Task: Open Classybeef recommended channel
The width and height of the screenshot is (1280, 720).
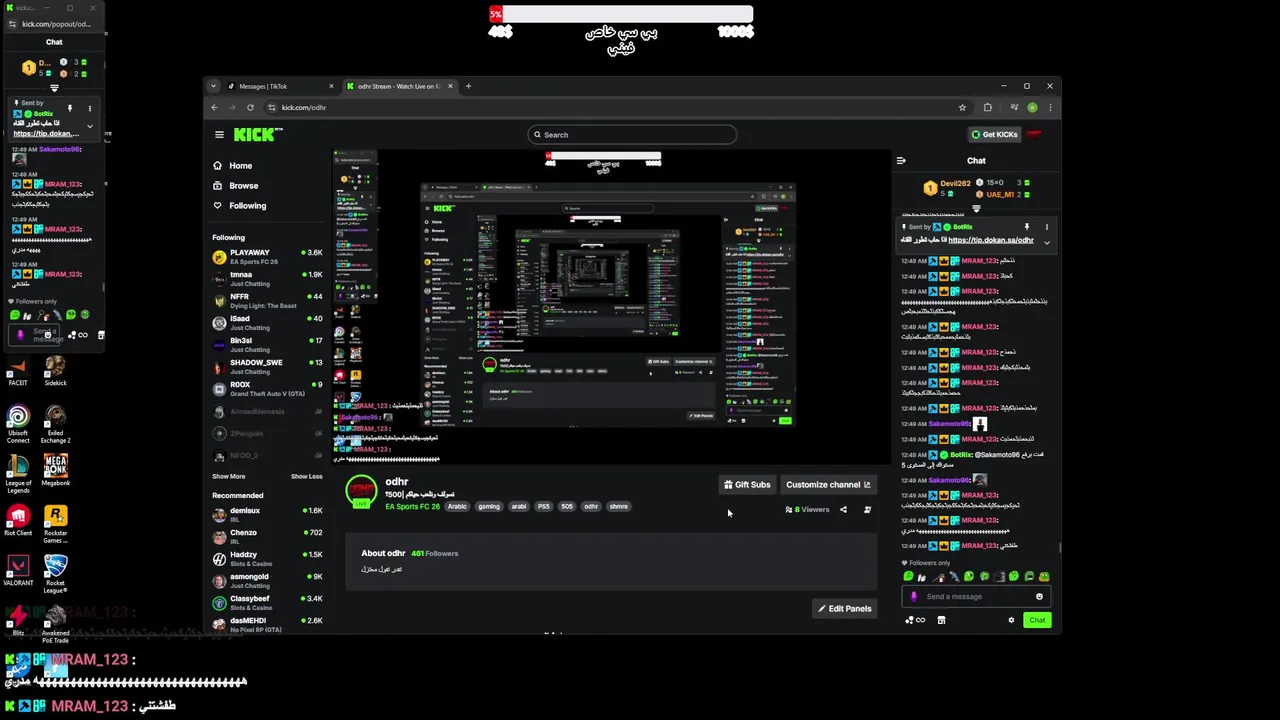Action: click(267, 603)
